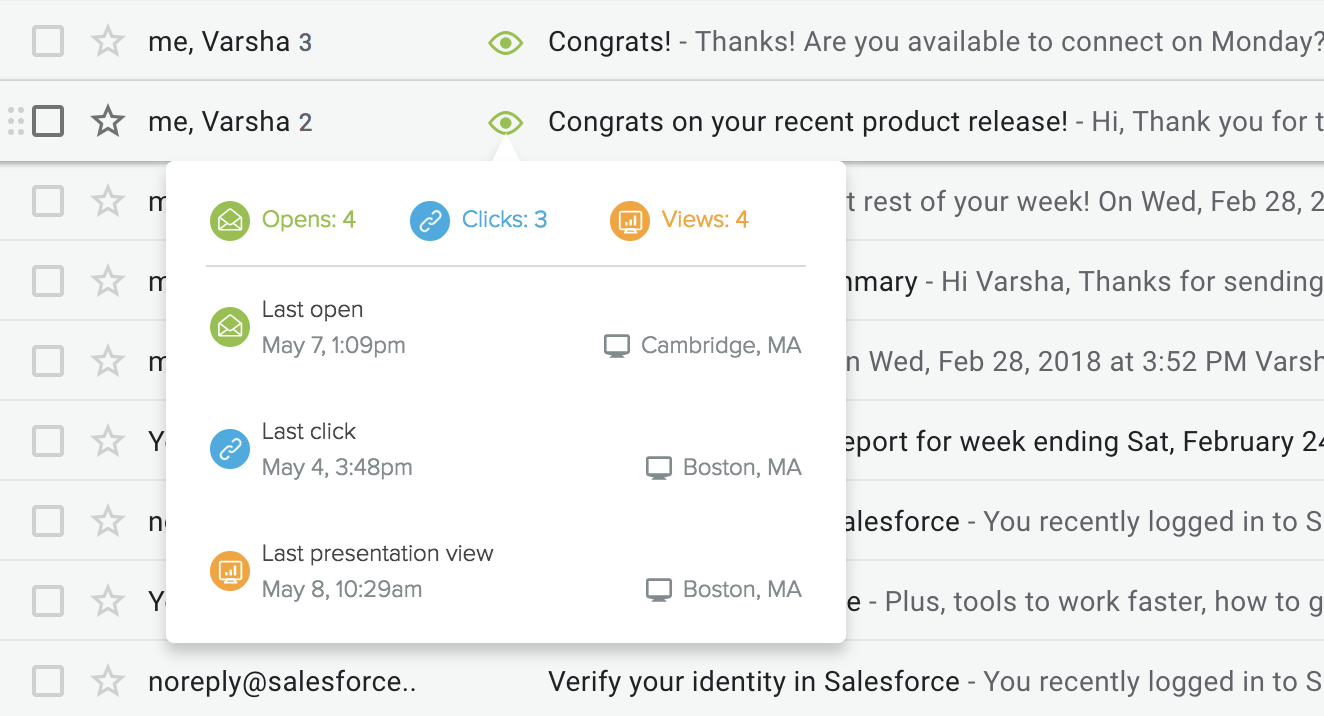Viewport: 1324px width, 716px height.
Task: Tick checkbox for bottom noreply@salesforce email
Action: coord(48,682)
